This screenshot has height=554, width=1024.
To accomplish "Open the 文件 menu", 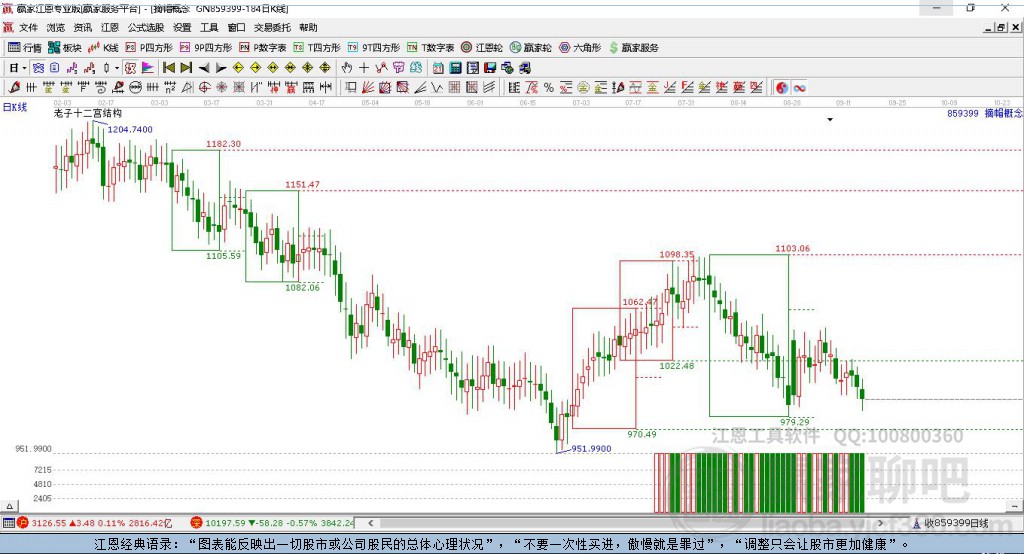I will point(29,27).
